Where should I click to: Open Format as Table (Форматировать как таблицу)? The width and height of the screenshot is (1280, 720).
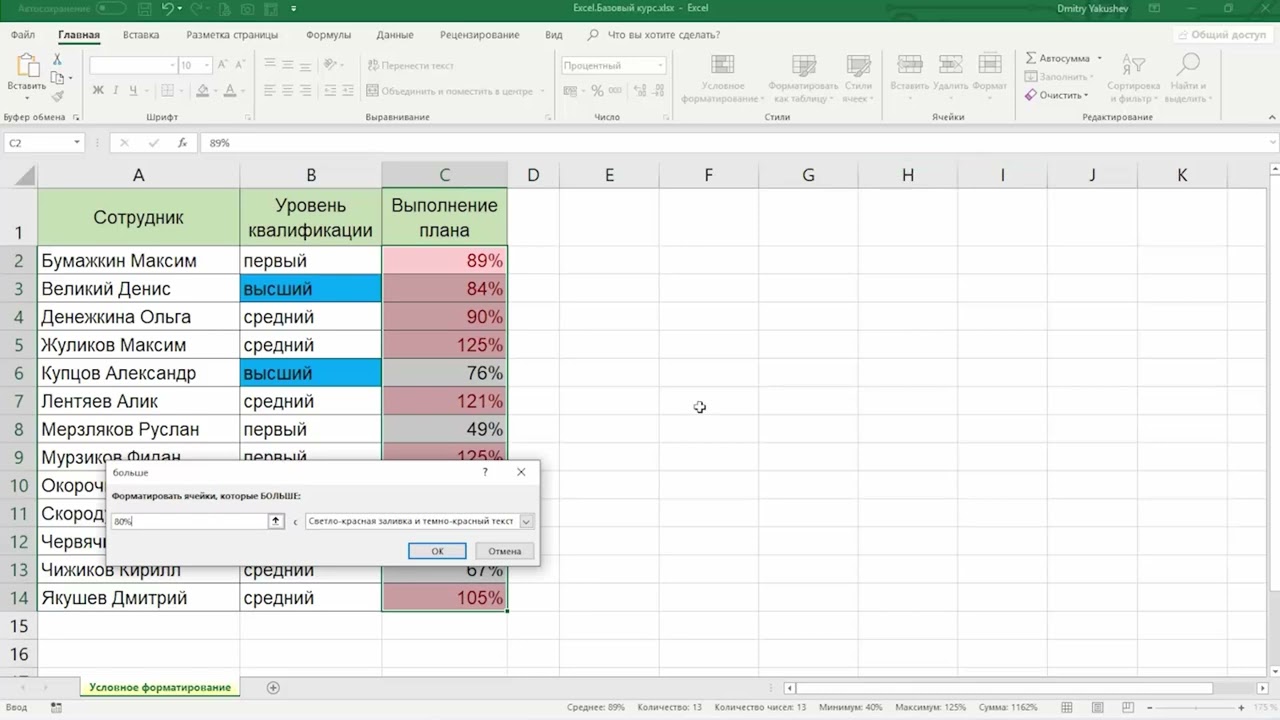(x=802, y=79)
